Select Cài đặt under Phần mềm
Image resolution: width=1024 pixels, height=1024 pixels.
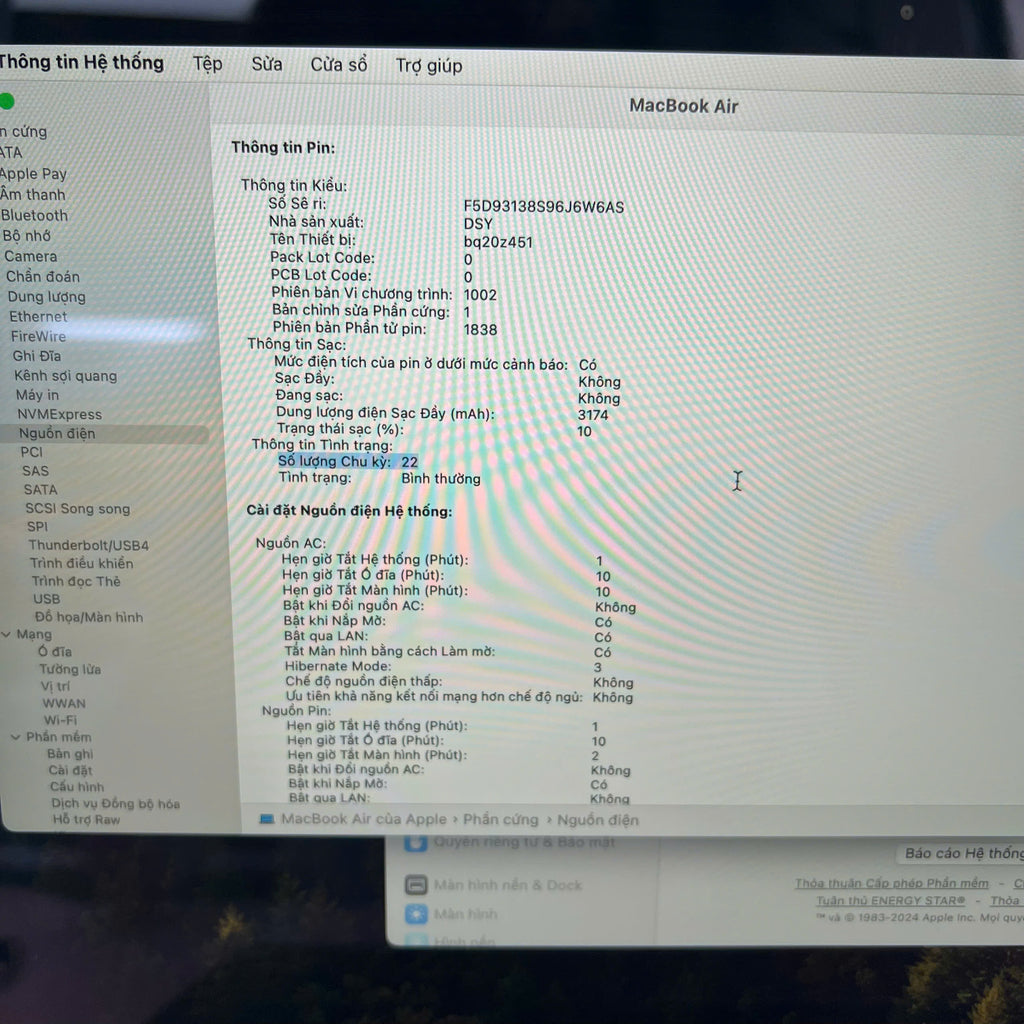pos(71,771)
